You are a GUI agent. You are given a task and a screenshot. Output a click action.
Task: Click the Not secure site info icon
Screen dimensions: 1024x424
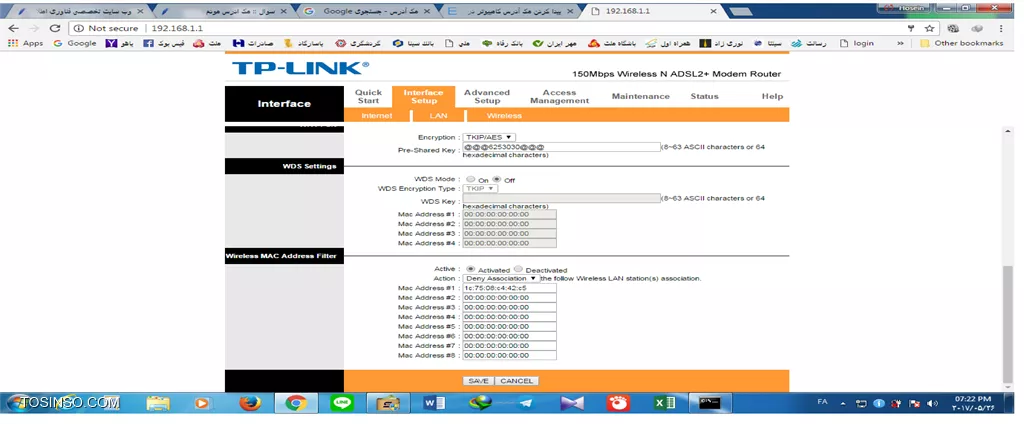click(78, 28)
